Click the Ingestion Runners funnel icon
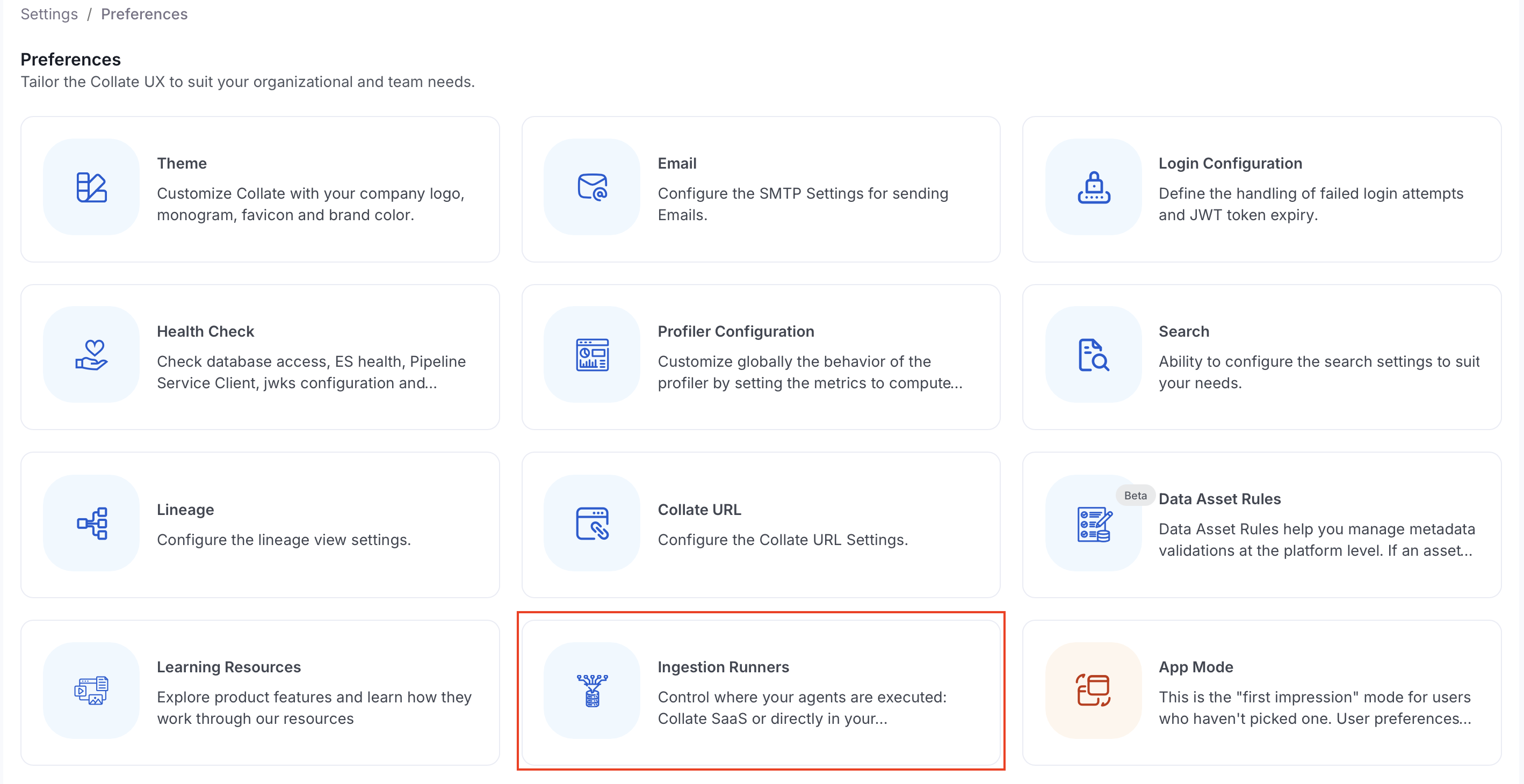Viewport: 1524px width, 784px height. coord(592,690)
